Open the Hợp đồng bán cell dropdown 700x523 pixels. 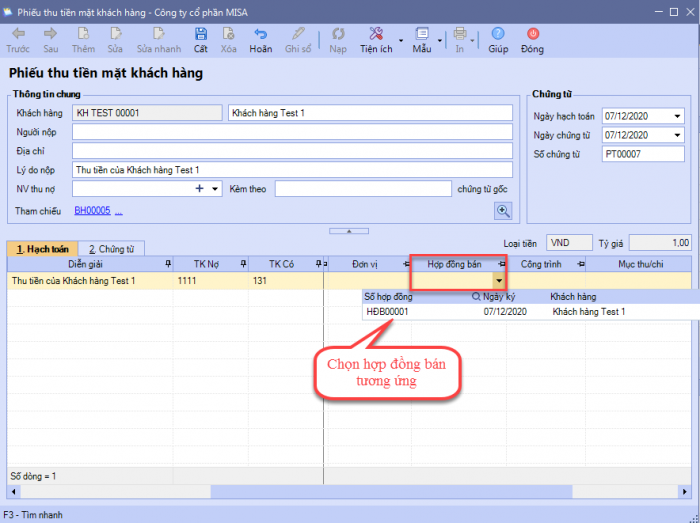pyautogui.click(x=499, y=282)
